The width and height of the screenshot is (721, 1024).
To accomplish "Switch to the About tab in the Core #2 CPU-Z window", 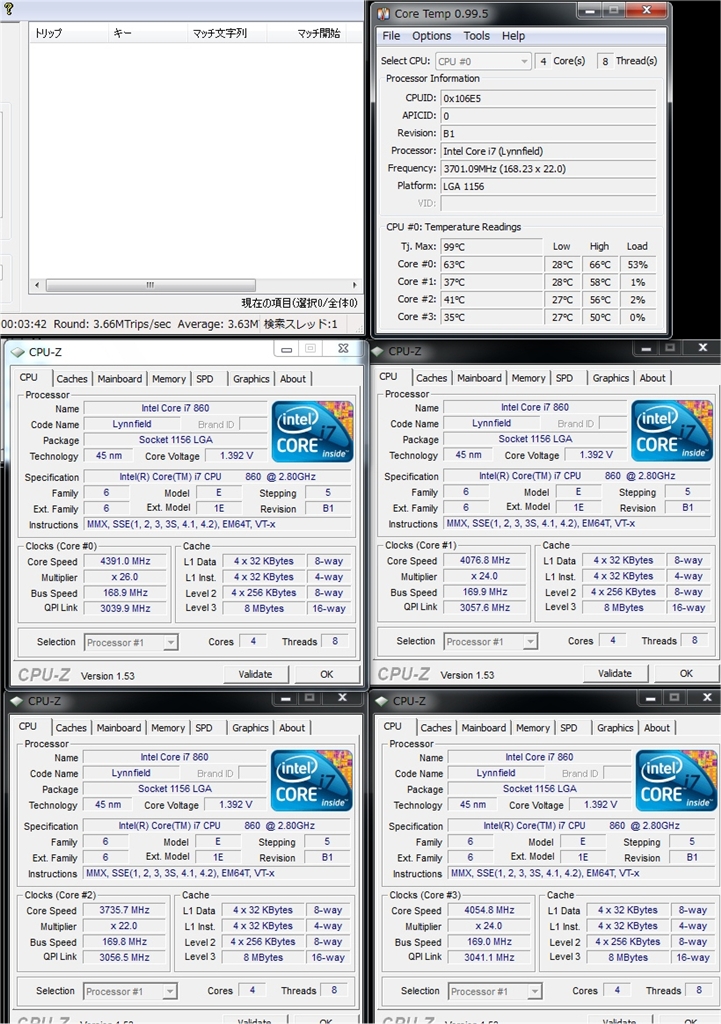I will tap(292, 728).
